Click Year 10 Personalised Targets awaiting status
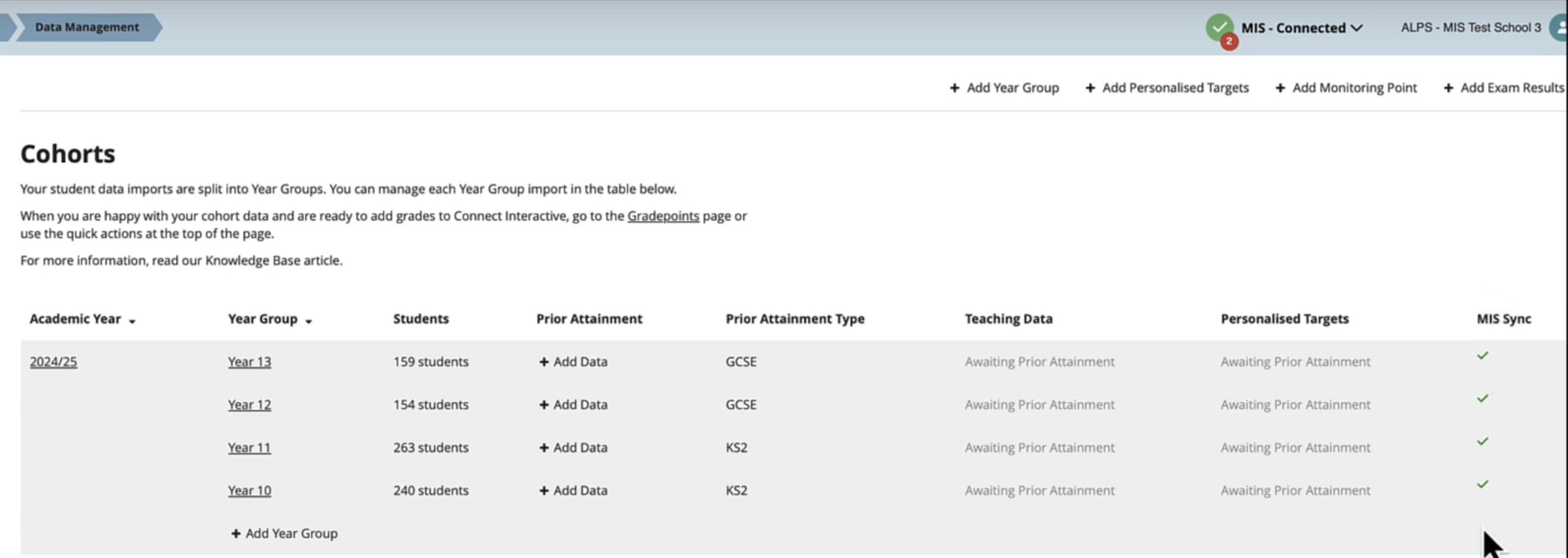This screenshot has width=1568, height=558. coord(1295,491)
